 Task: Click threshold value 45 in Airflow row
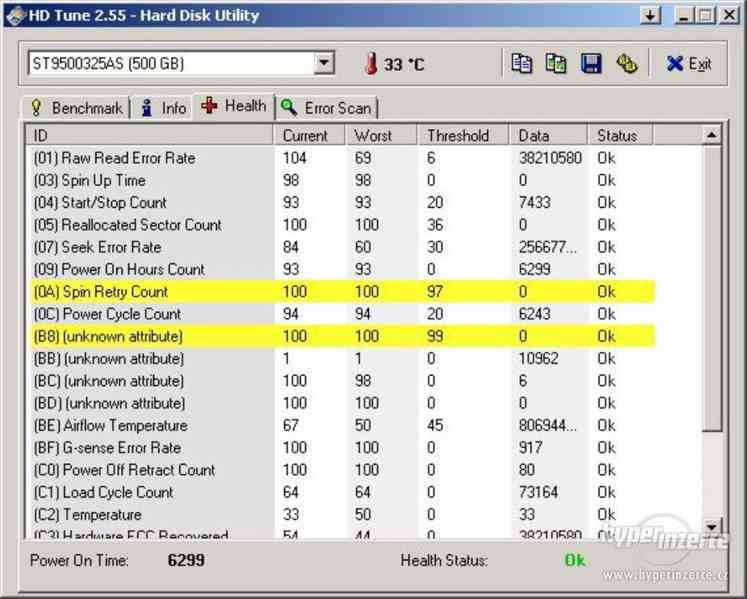pyautogui.click(x=435, y=425)
